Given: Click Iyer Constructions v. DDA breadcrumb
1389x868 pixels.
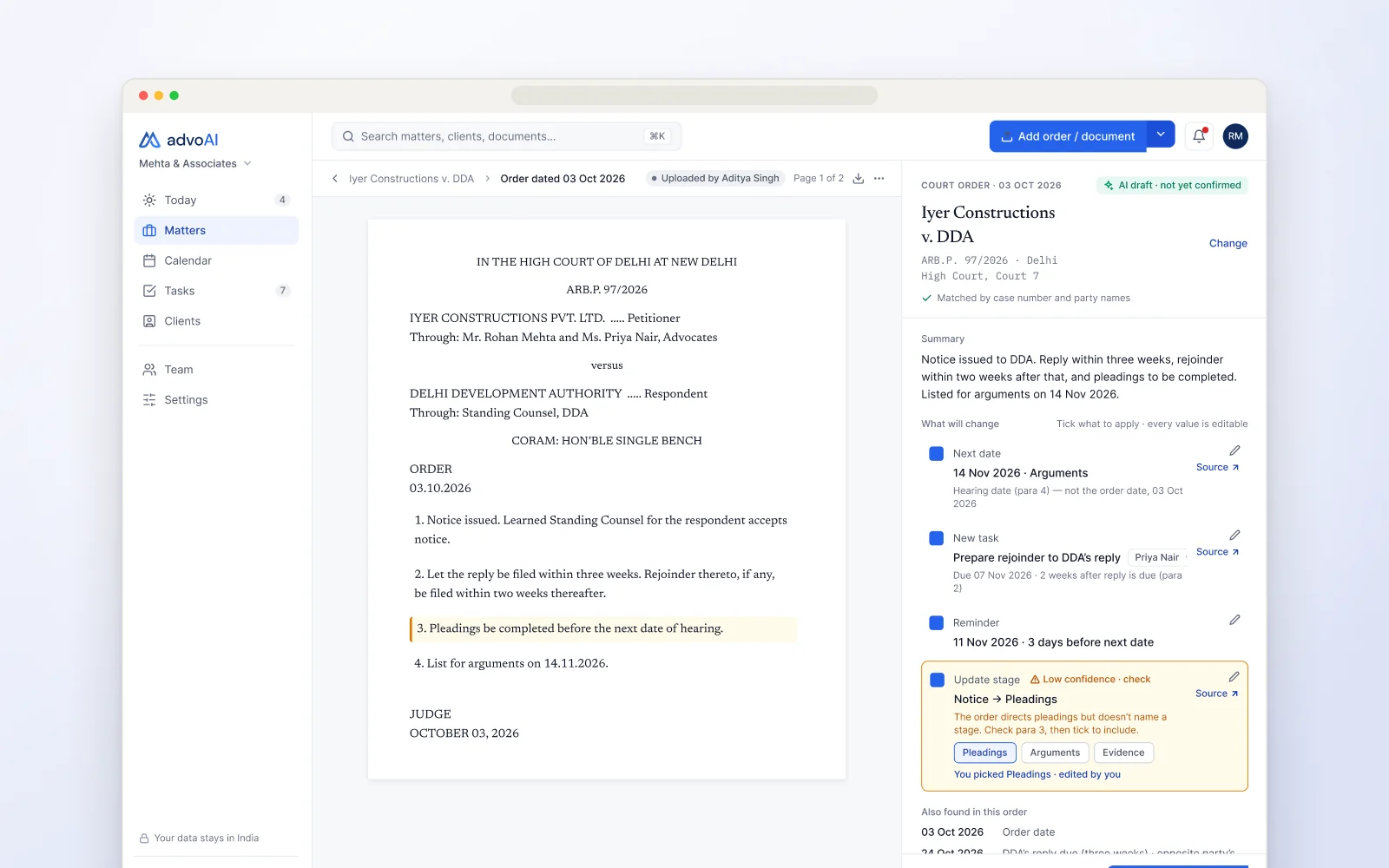Looking at the screenshot, I should click(x=411, y=179).
